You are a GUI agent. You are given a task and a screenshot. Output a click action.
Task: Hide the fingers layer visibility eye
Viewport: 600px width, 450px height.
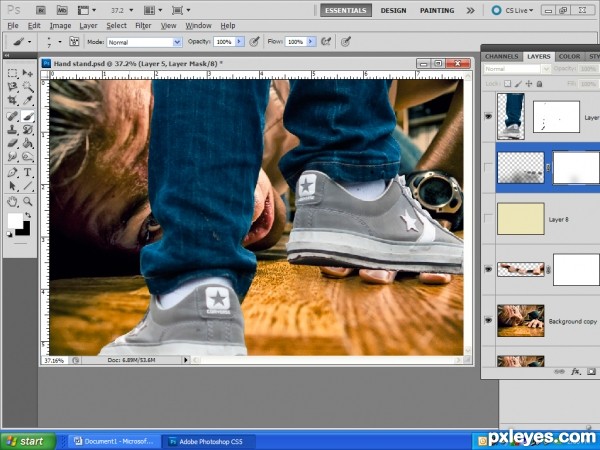click(x=488, y=269)
